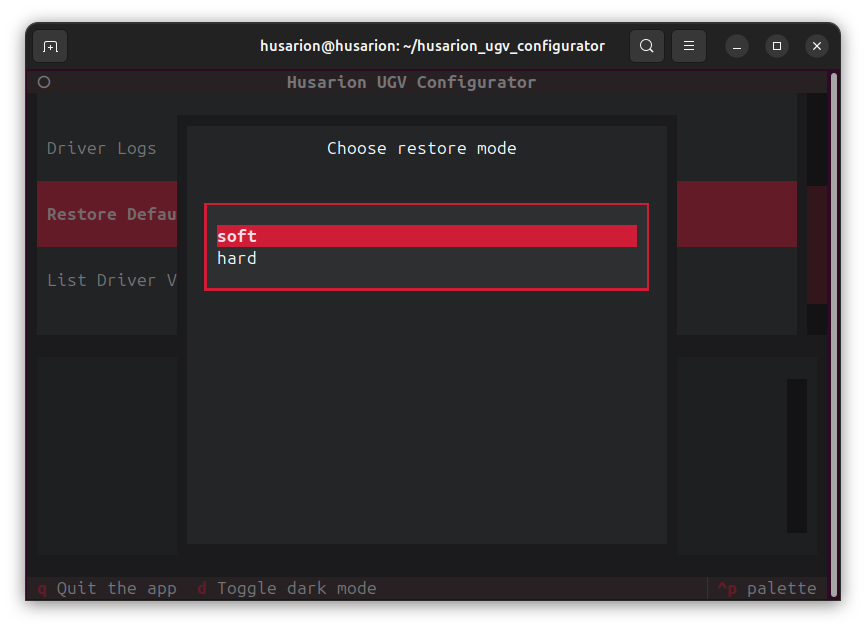Screen dimensions: 866x629
Task: Select the soft restore mode
Action: click(x=426, y=236)
